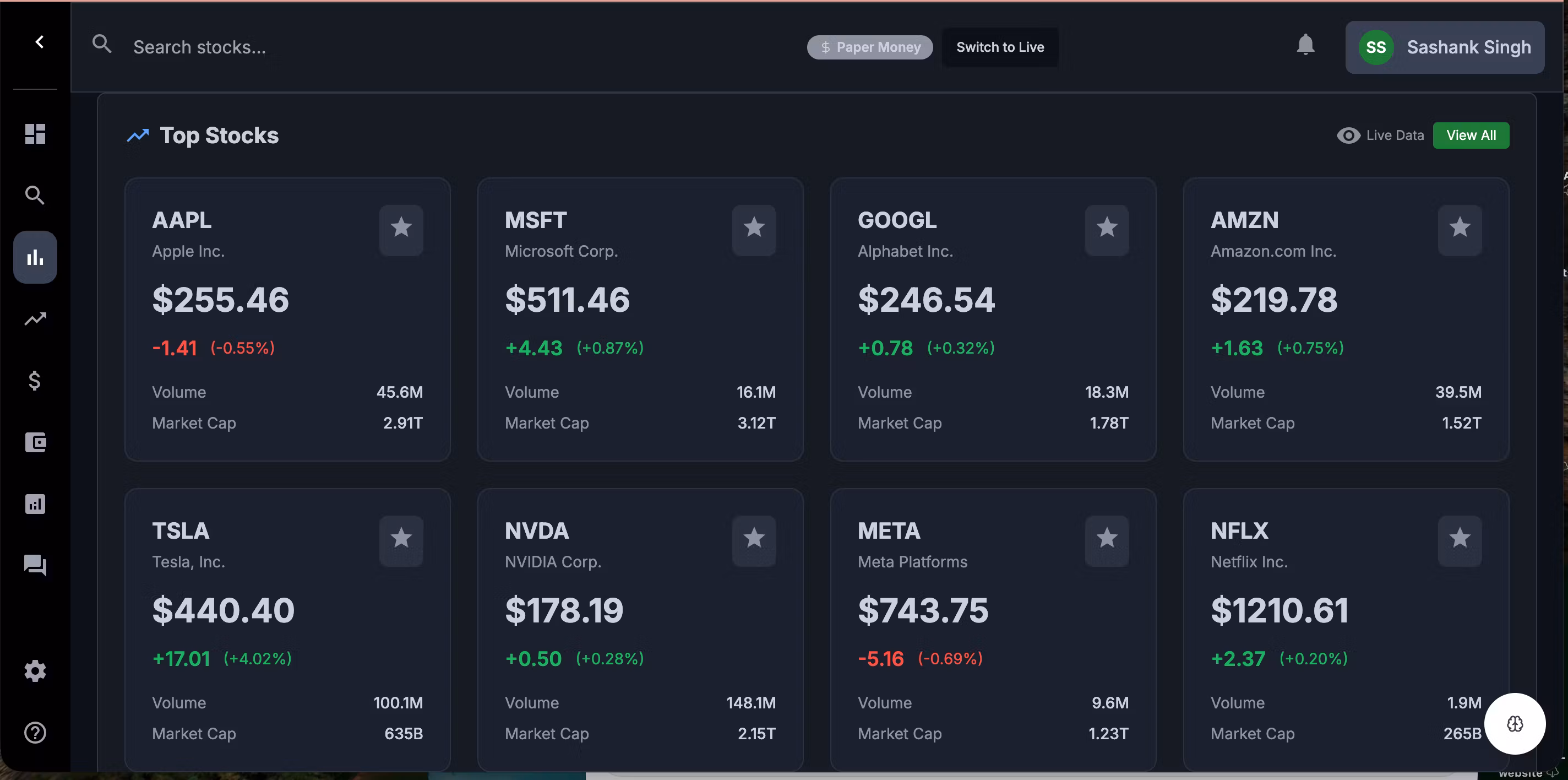Screen dimensions: 1568x780
Task: Click the Top Stocks trending icon
Action: coord(138,135)
